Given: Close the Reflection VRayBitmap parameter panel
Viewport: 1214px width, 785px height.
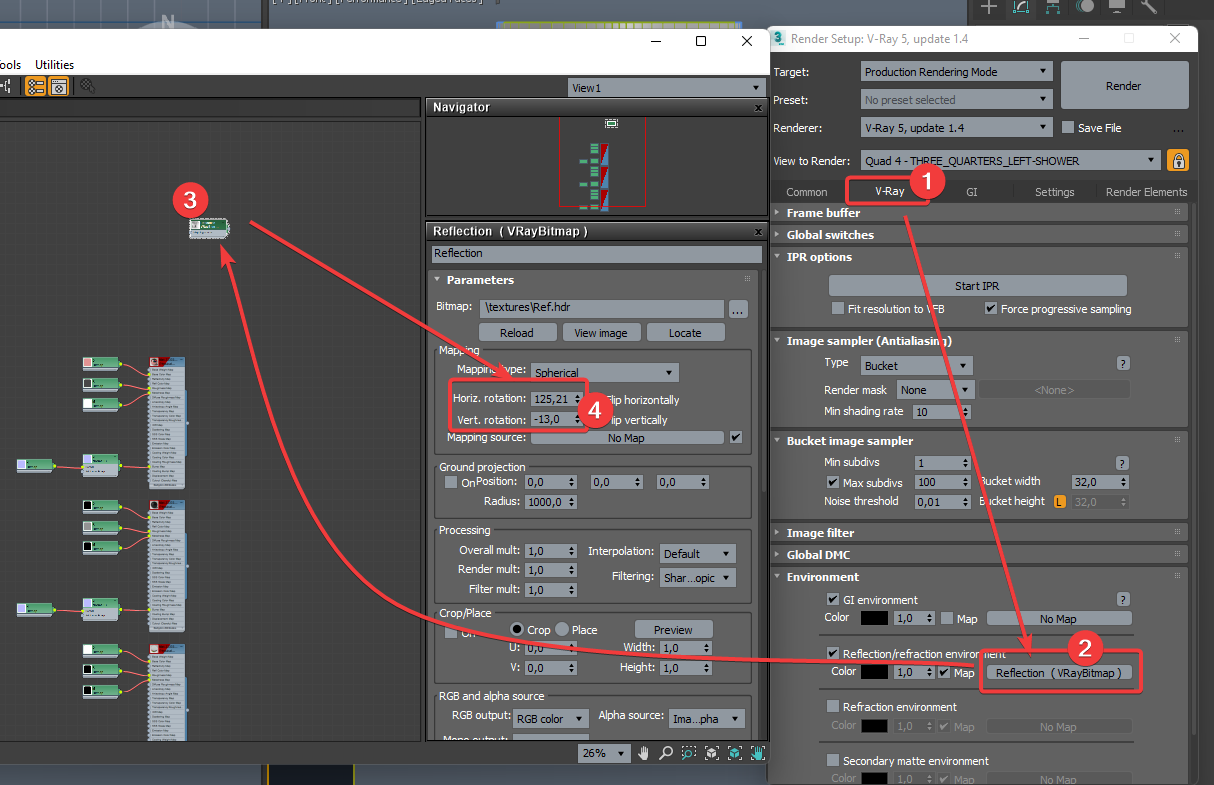Looking at the screenshot, I should [x=758, y=231].
